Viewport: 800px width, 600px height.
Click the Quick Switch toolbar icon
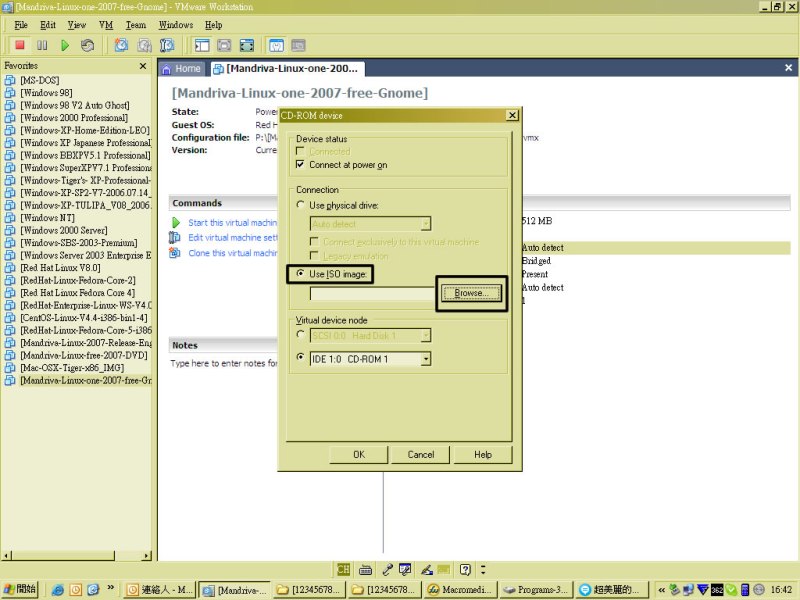[224, 45]
